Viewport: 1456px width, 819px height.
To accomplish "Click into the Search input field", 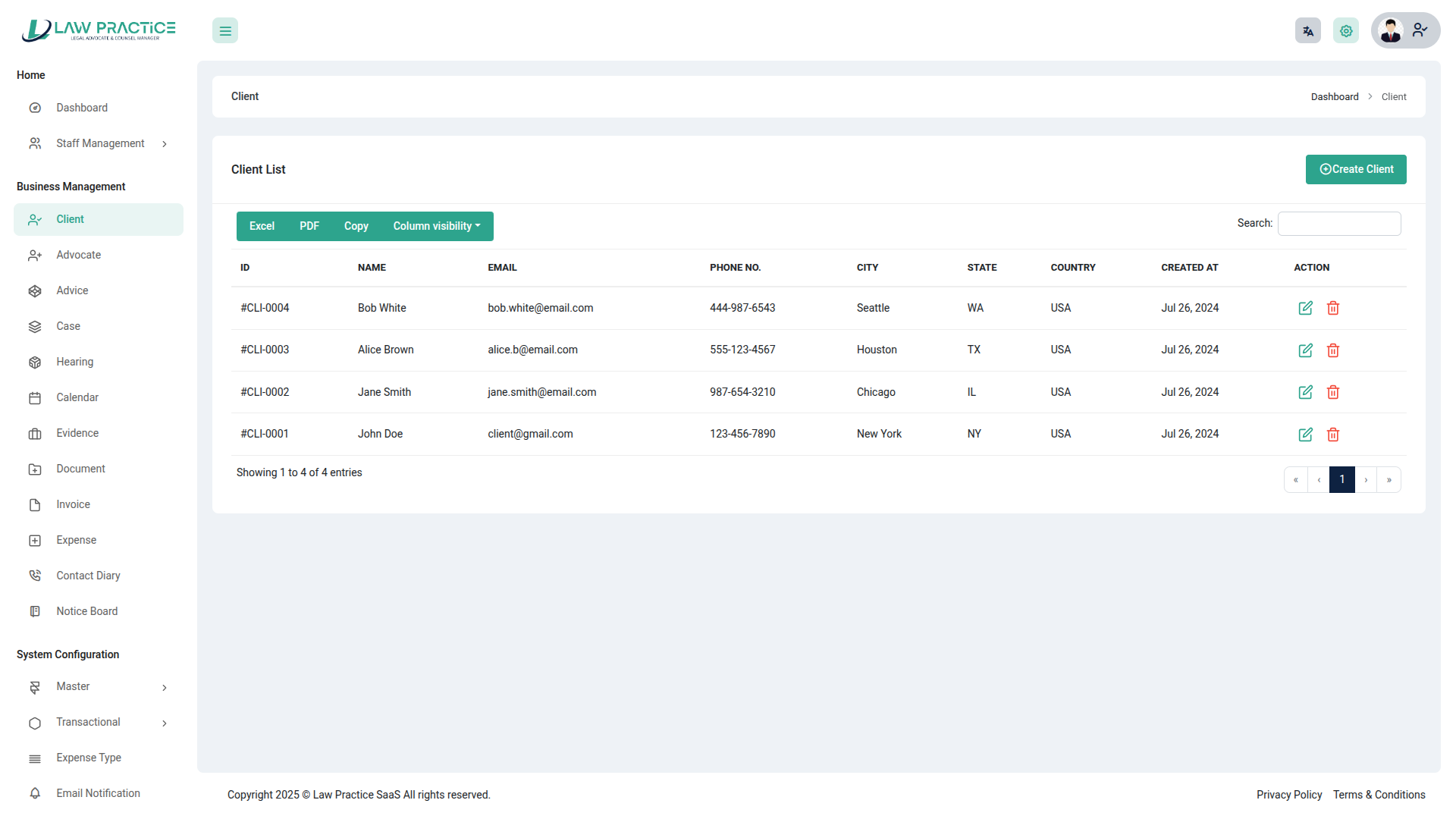I will 1338,224.
